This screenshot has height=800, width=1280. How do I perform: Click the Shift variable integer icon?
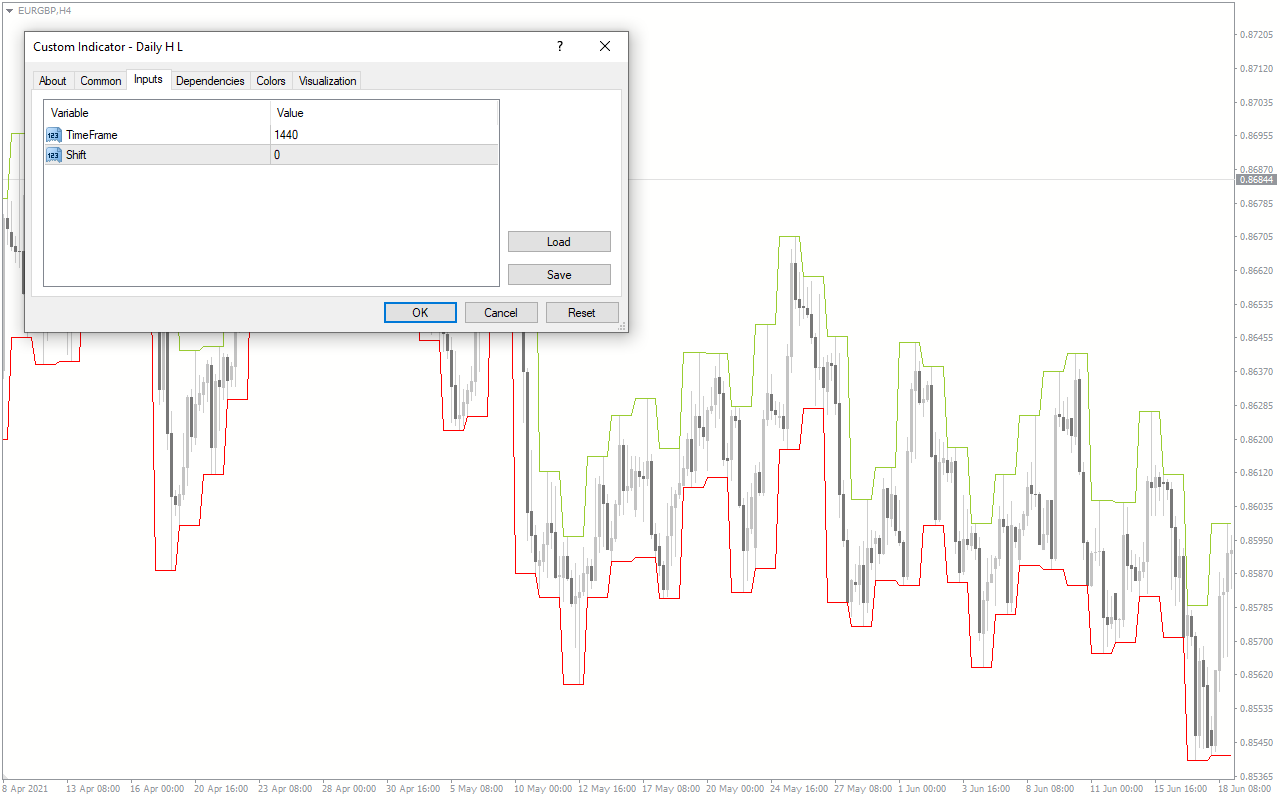click(x=54, y=155)
